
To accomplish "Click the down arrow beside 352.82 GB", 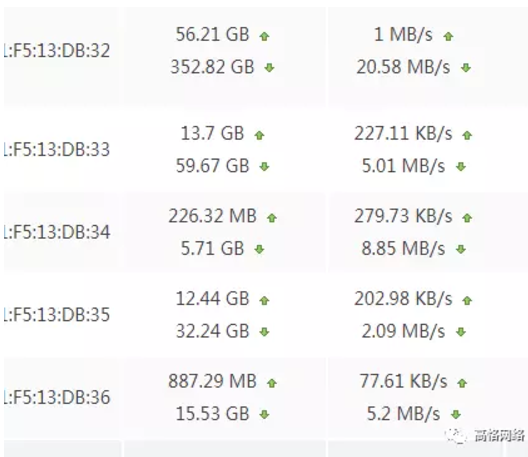I will tap(269, 68).
